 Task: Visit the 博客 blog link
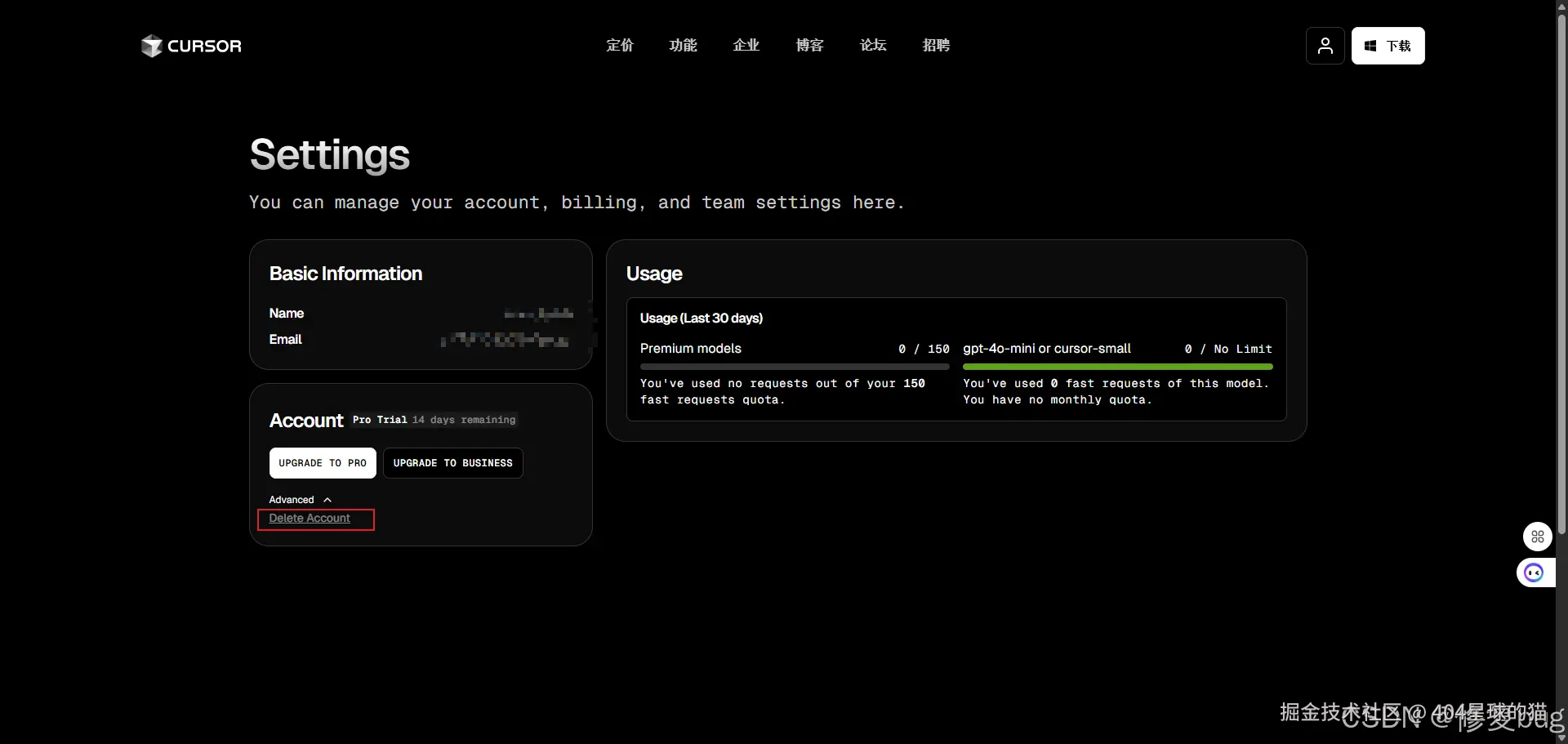[809, 46]
